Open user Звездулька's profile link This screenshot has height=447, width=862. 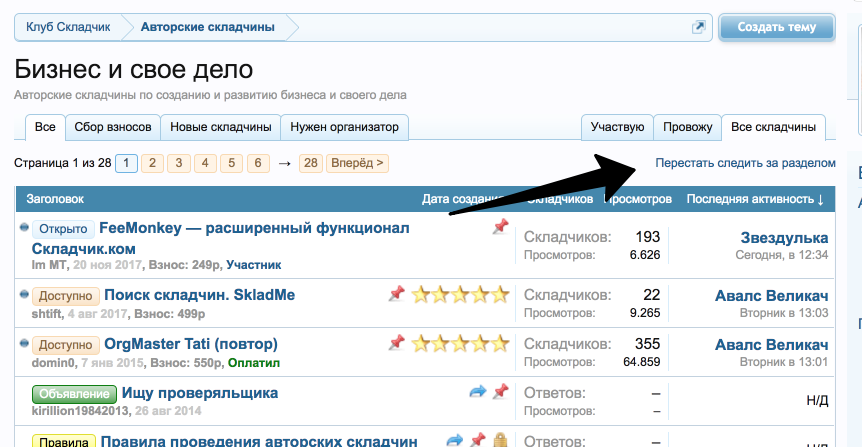click(x=784, y=238)
